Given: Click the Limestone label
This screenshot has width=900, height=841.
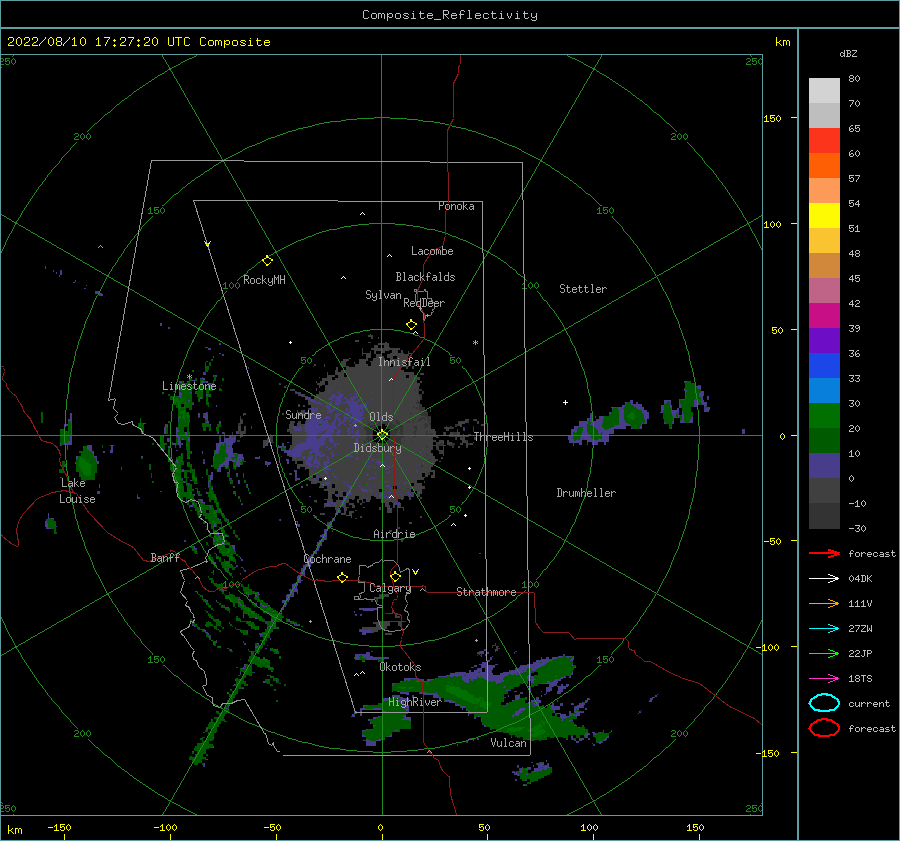Looking at the screenshot, I should pos(189,386).
